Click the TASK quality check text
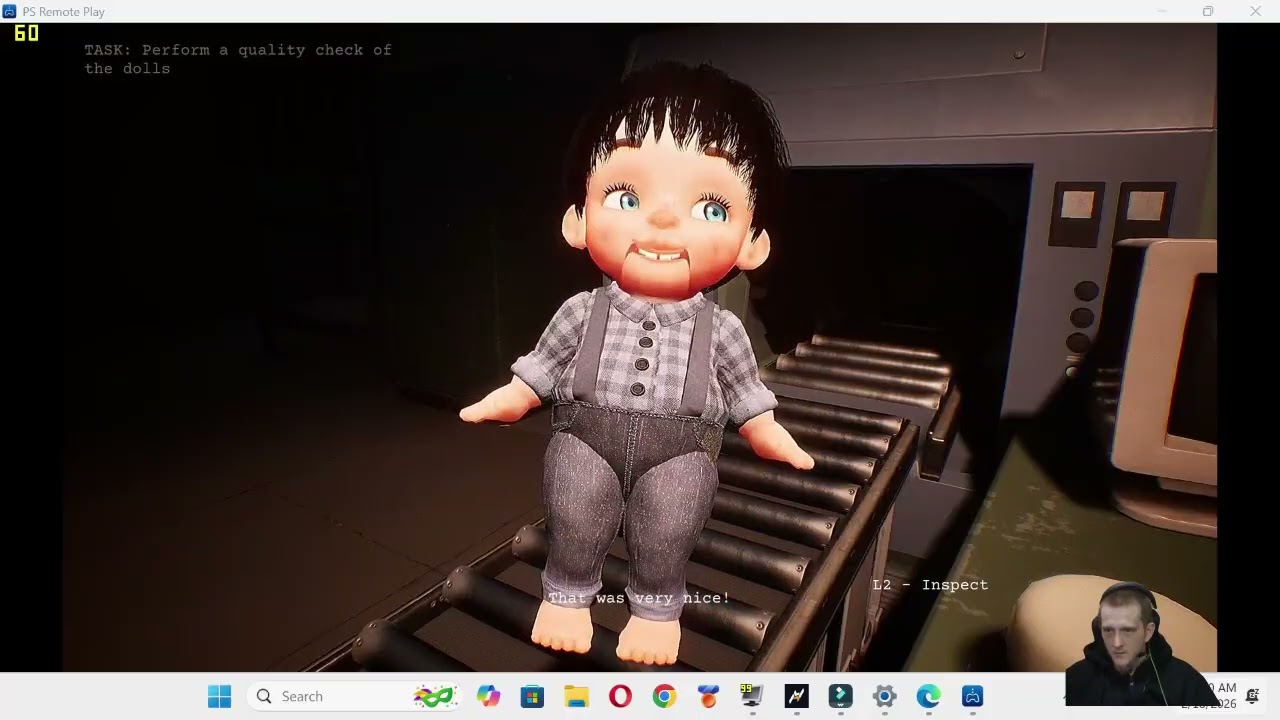The height and width of the screenshot is (720, 1280). pyautogui.click(x=238, y=59)
